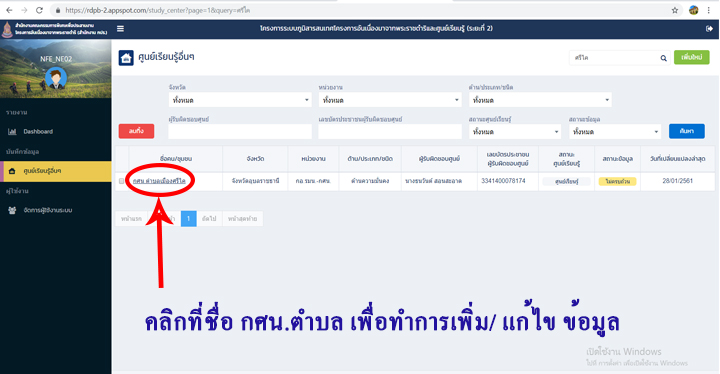Click the last modified date column header
Image resolution: width=720 pixels, height=374 pixels.
tap(678, 159)
